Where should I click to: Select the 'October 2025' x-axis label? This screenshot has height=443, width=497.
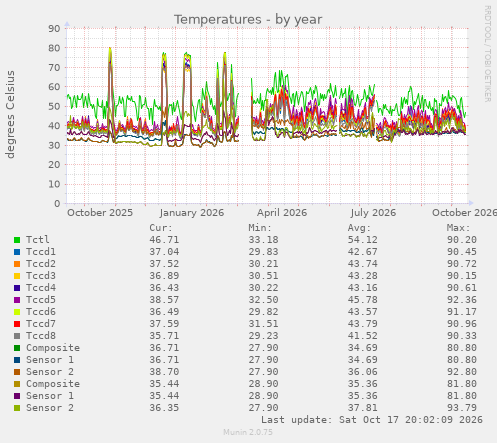[100, 213]
